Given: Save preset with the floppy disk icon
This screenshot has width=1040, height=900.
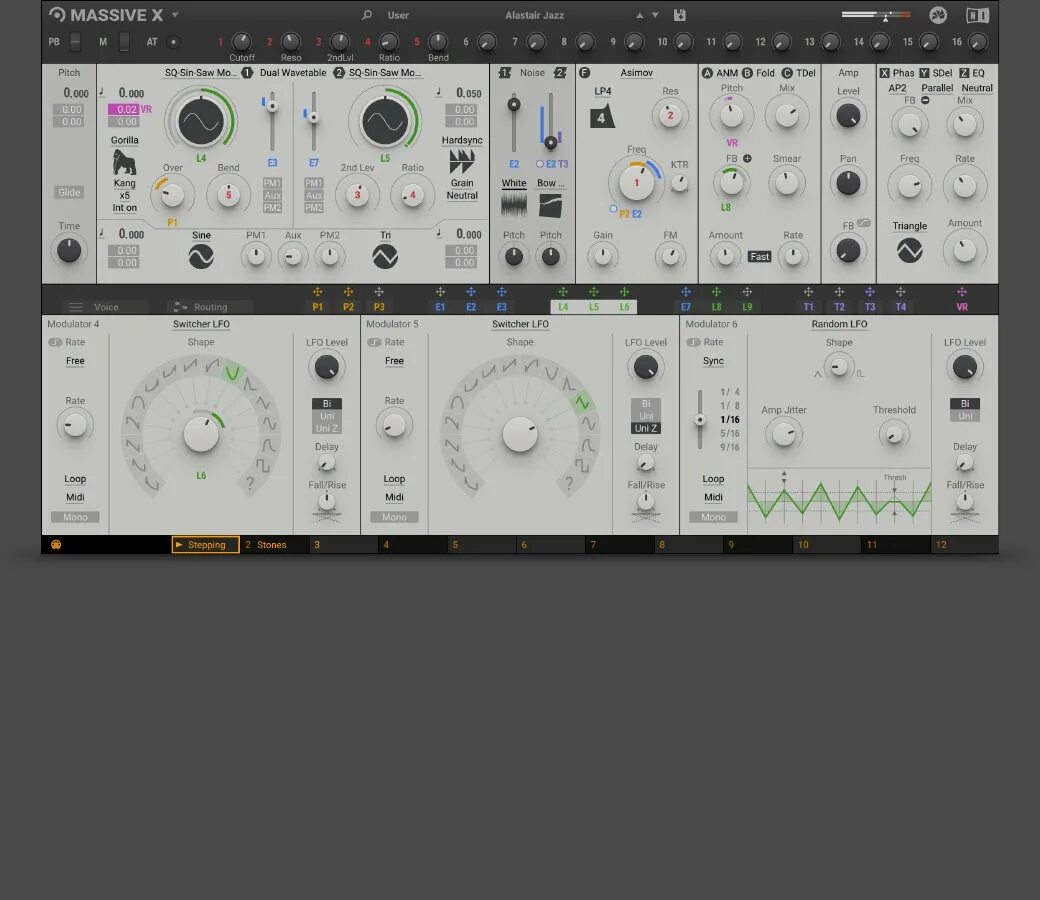Looking at the screenshot, I should [680, 15].
